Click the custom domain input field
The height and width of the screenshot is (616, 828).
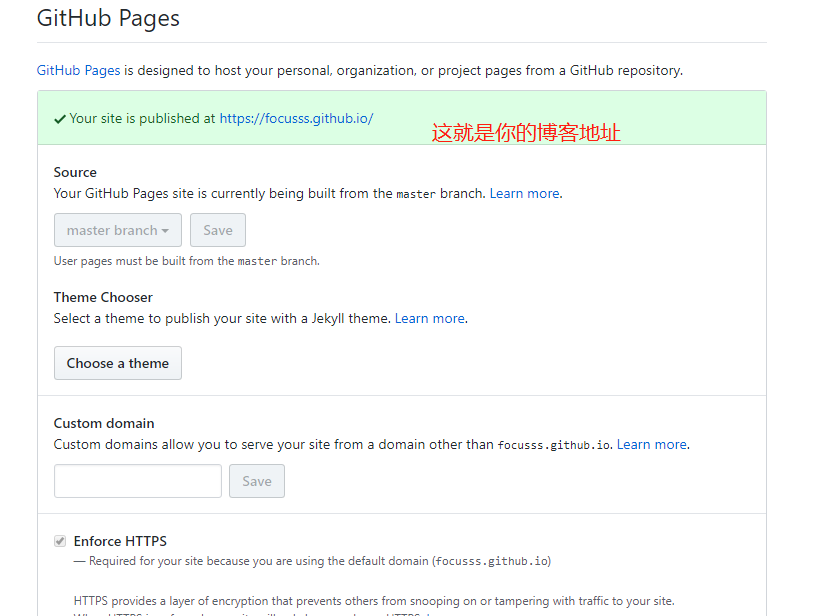[137, 481]
